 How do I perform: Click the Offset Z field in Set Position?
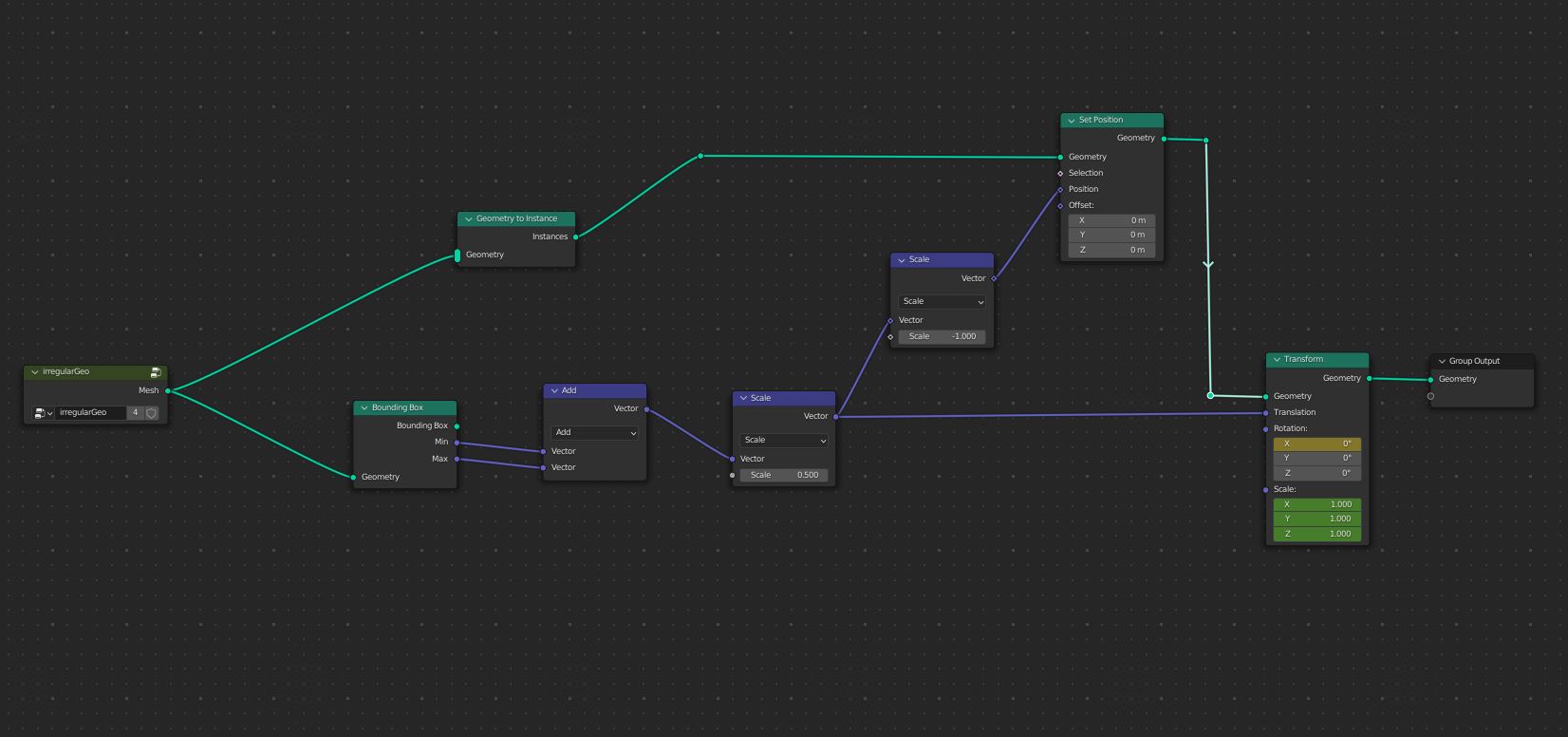click(1111, 251)
